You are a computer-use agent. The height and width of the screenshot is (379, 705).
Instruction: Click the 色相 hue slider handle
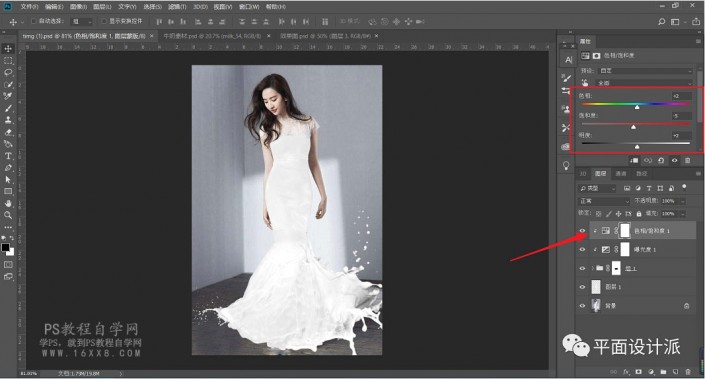point(637,107)
